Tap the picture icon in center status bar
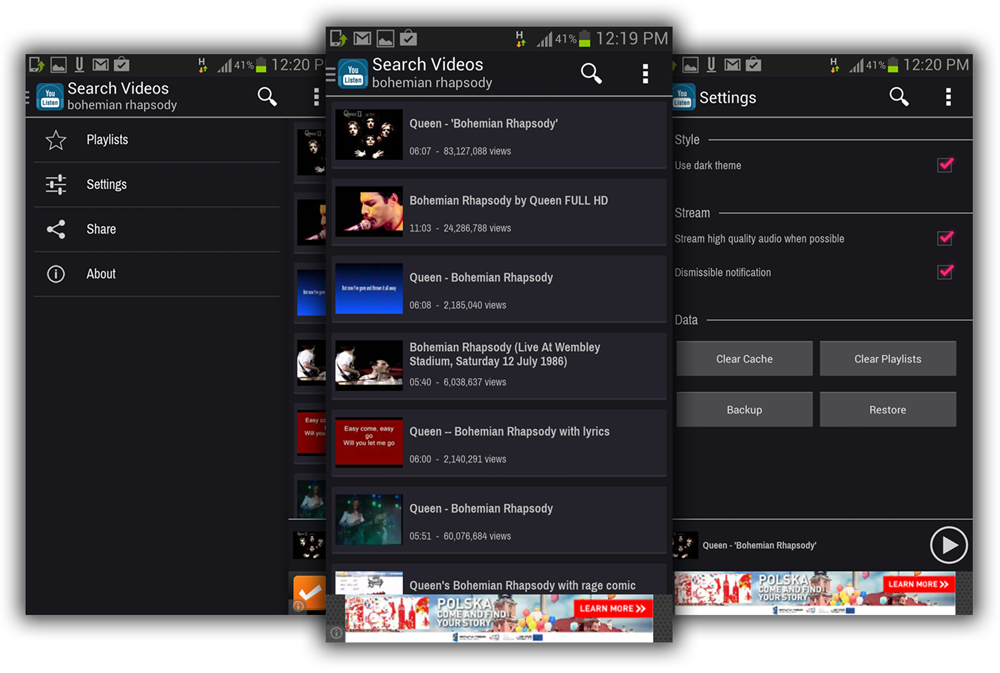The height and width of the screenshot is (673, 1000). (x=385, y=39)
